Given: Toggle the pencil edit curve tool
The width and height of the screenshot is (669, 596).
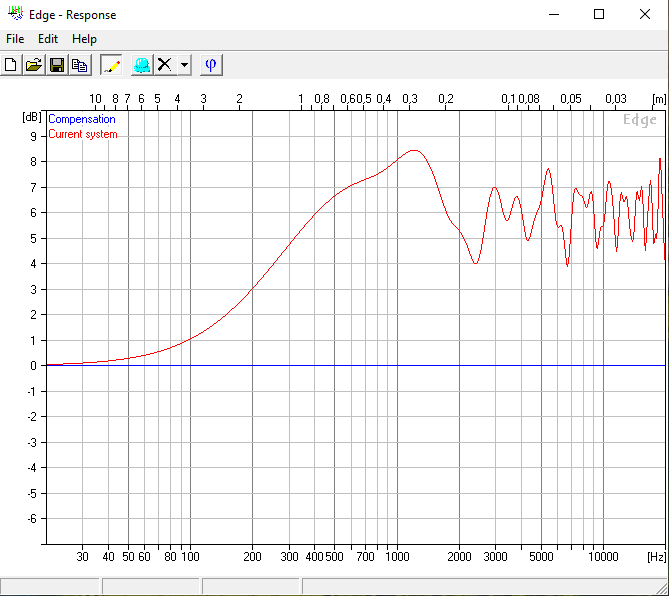Looking at the screenshot, I should [x=111, y=65].
